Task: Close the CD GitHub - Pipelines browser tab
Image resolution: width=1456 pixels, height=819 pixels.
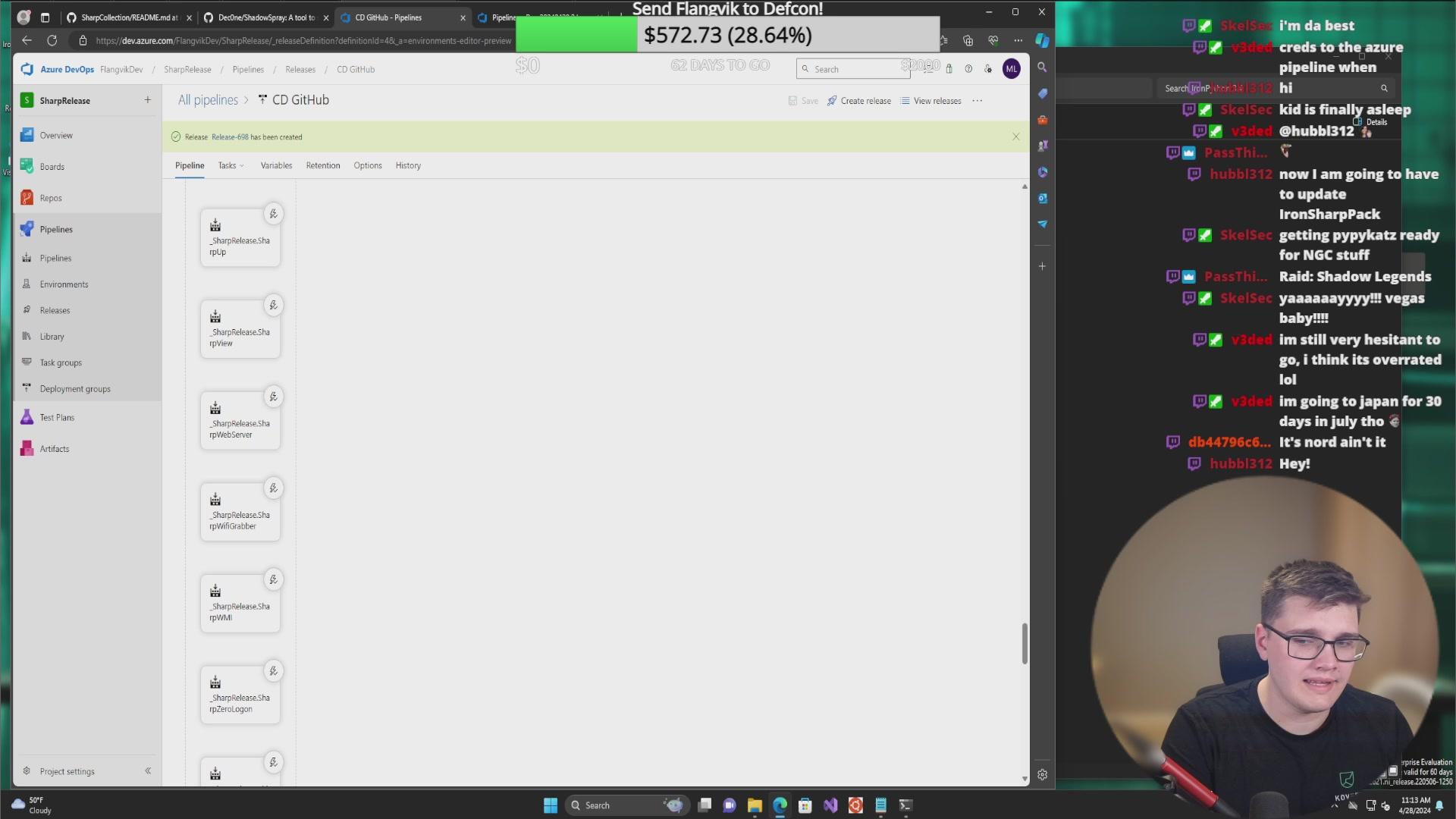Action: [463, 17]
